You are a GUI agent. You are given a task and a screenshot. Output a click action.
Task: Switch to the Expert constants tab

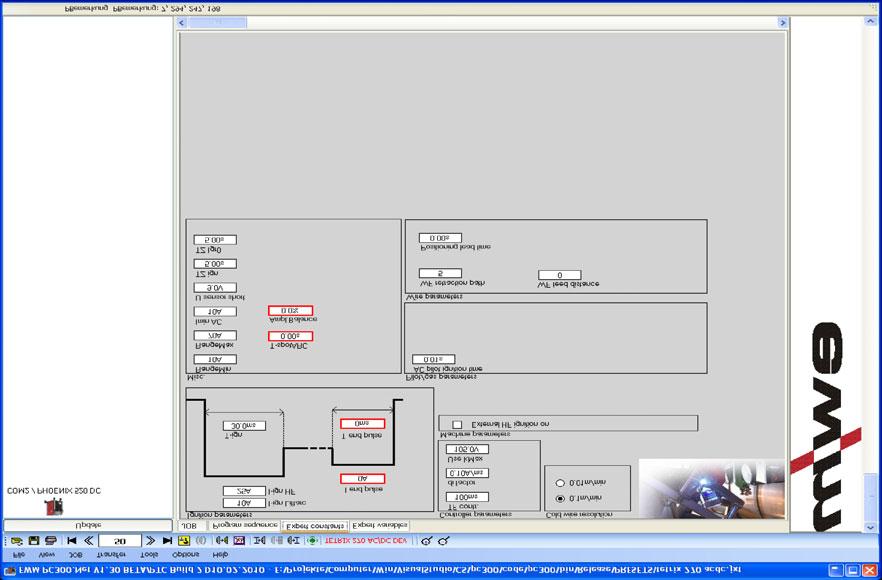(314, 526)
